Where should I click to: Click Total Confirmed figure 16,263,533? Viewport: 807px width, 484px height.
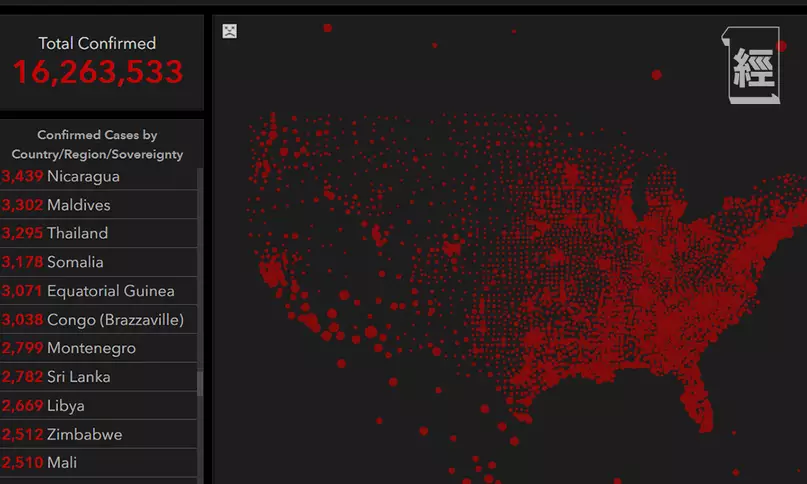pos(98,72)
